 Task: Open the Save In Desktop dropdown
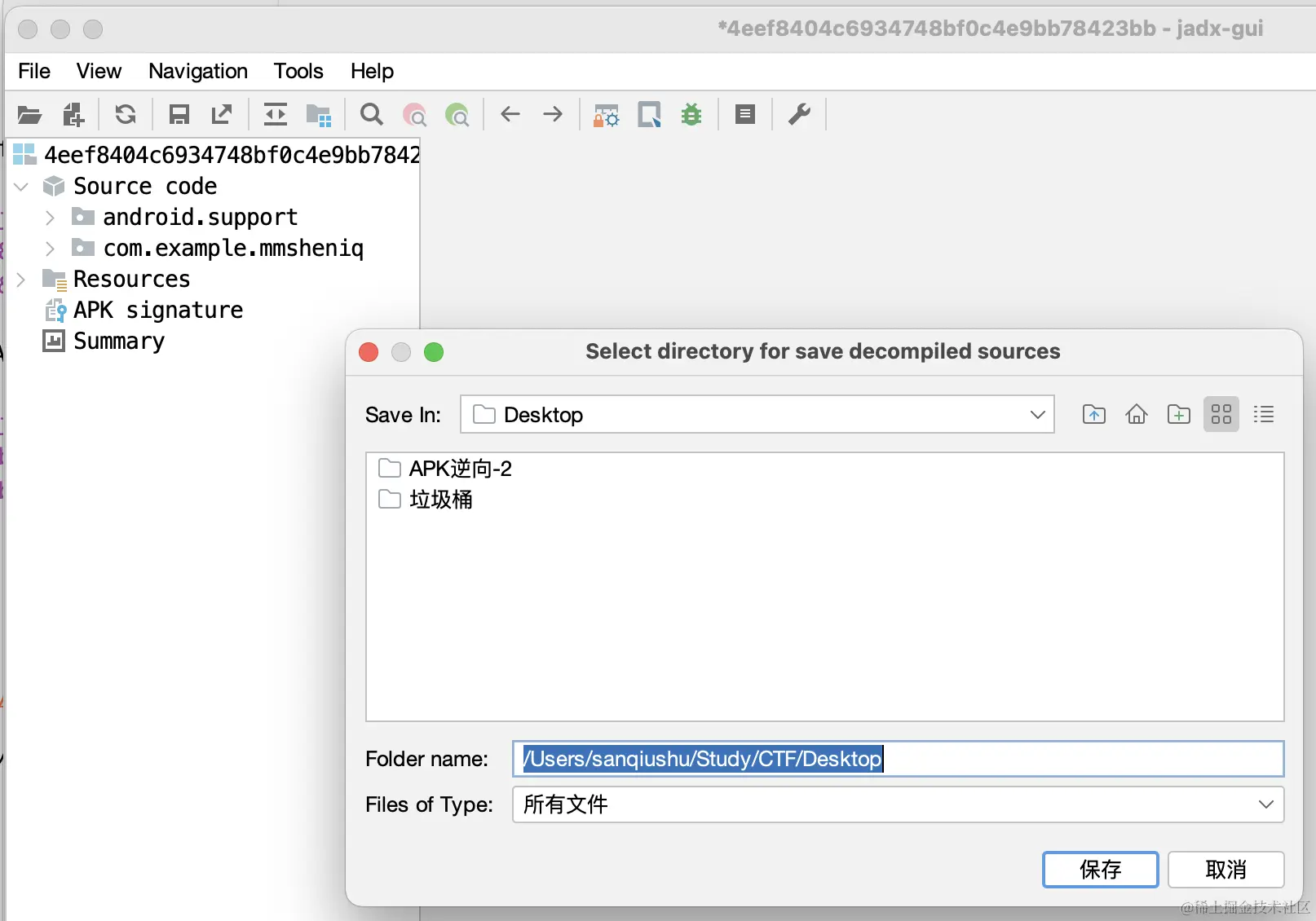(x=757, y=414)
